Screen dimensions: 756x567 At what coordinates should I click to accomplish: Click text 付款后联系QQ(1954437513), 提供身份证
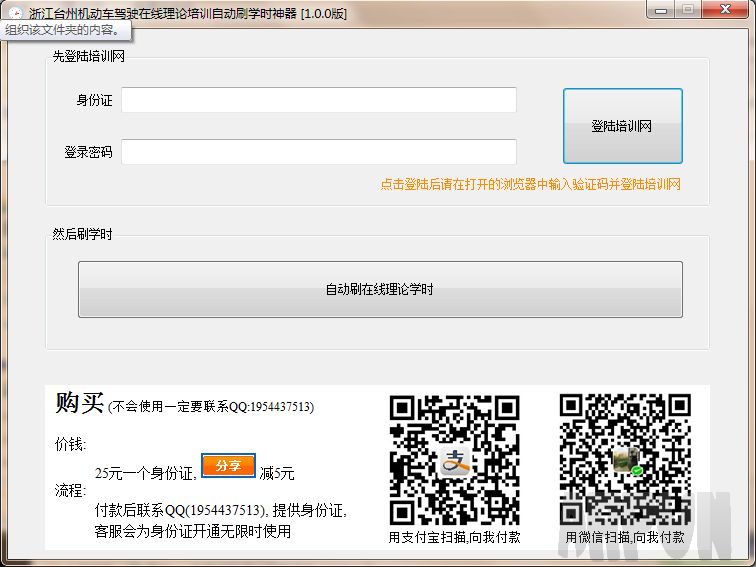(221, 510)
